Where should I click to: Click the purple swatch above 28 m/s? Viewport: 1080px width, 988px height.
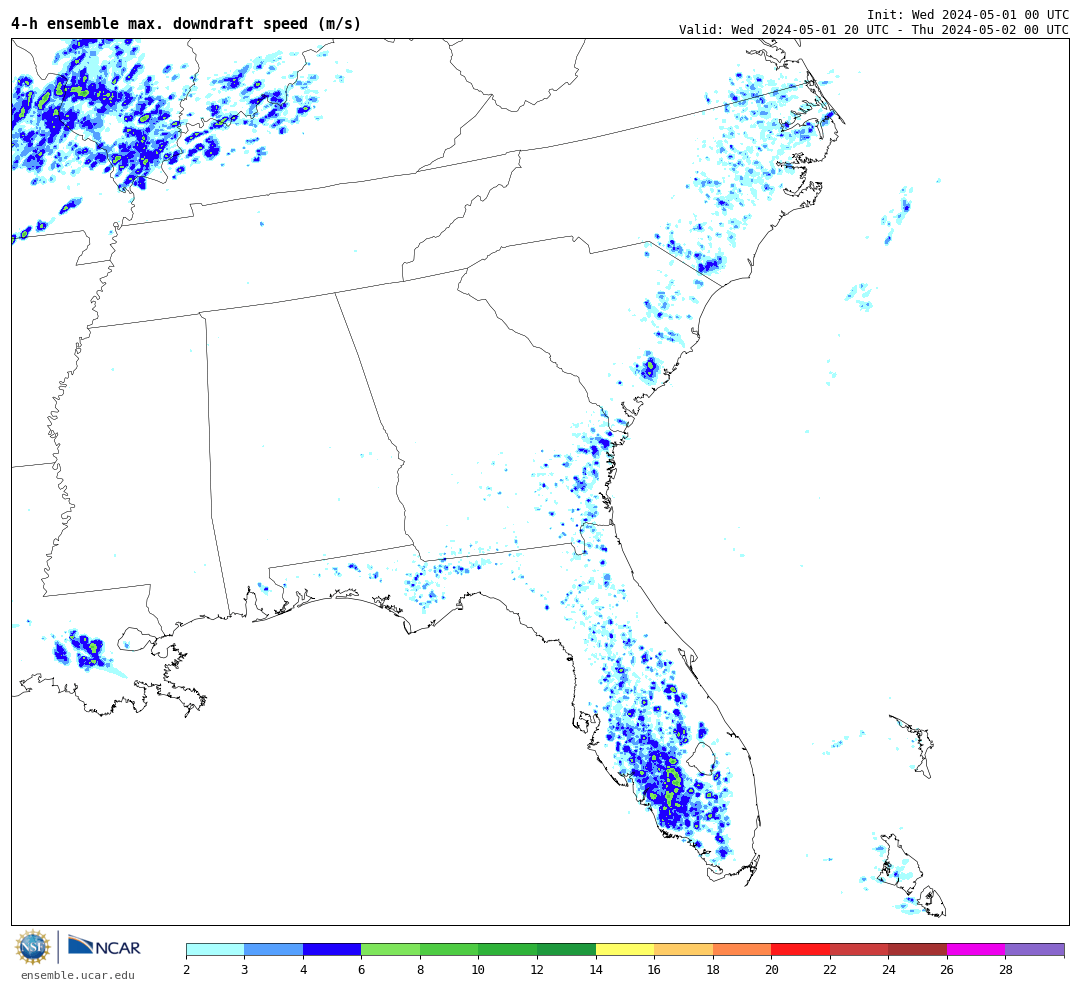tap(1035, 949)
